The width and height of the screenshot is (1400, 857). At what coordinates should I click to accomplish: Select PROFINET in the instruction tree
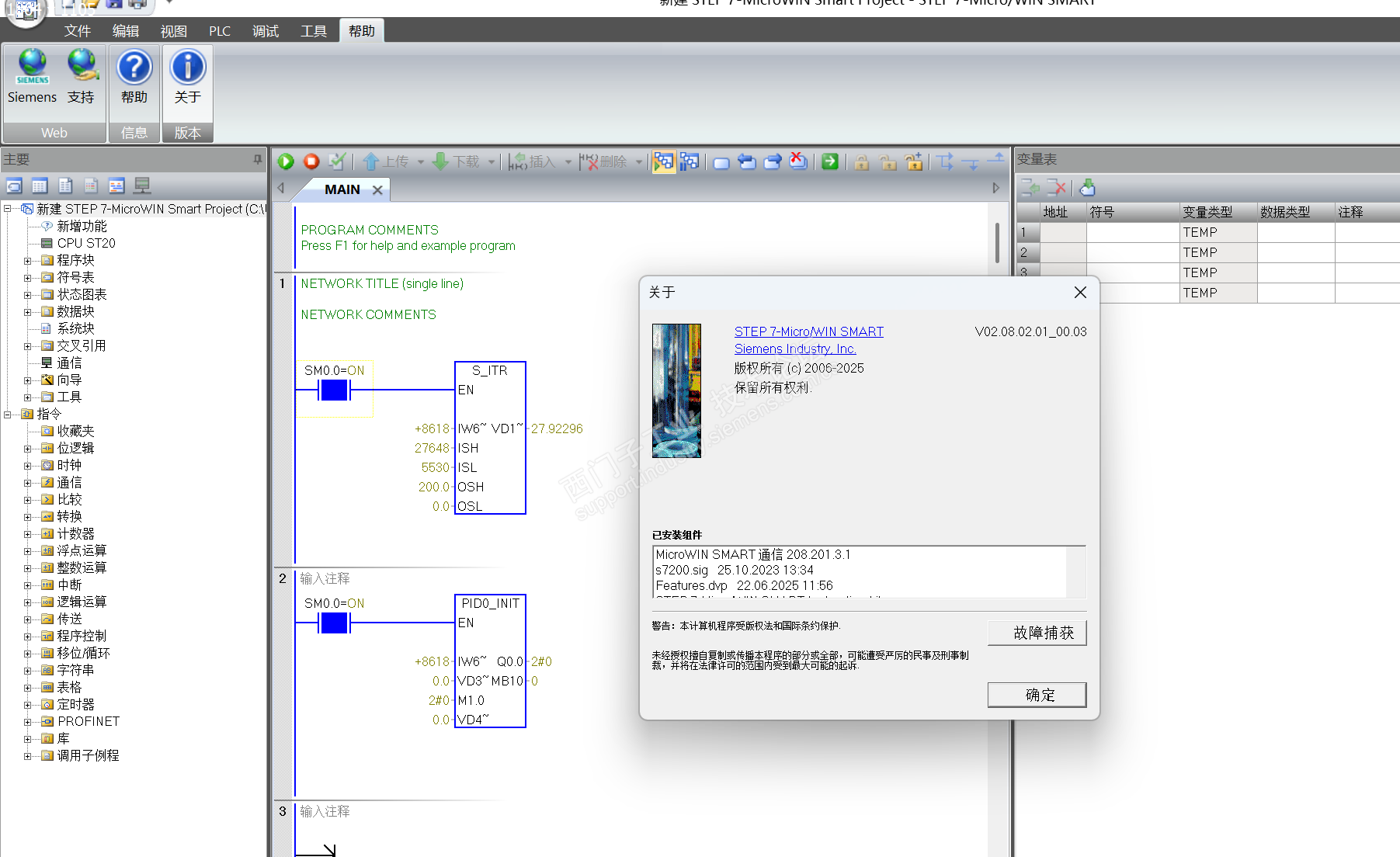click(x=89, y=722)
